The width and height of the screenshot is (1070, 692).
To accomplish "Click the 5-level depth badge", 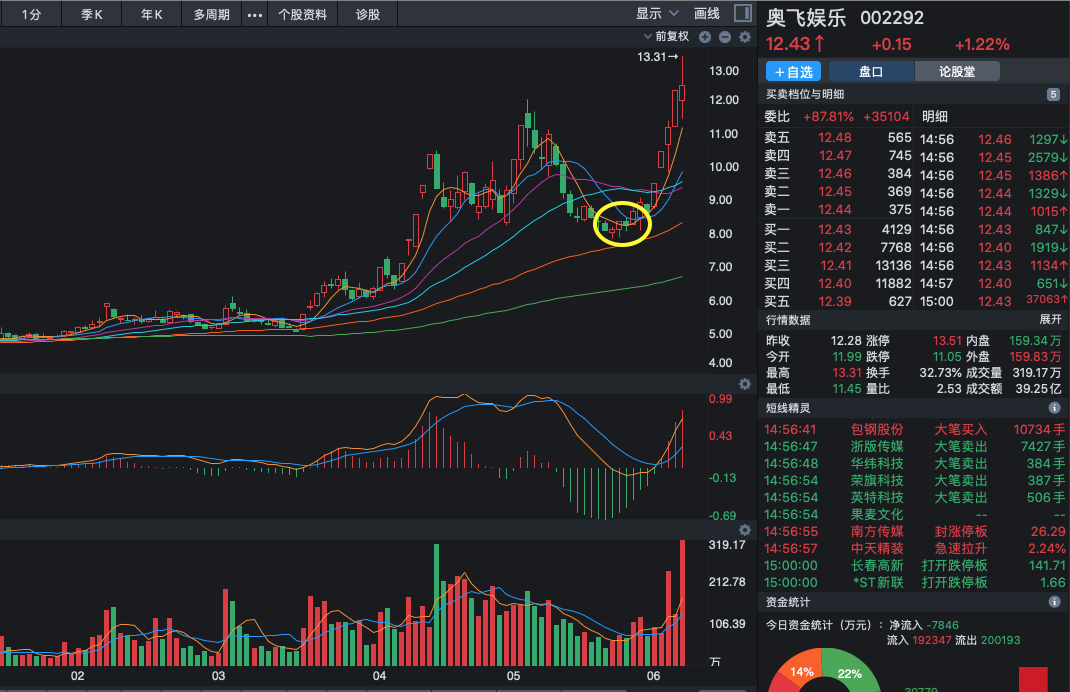I will [1054, 95].
